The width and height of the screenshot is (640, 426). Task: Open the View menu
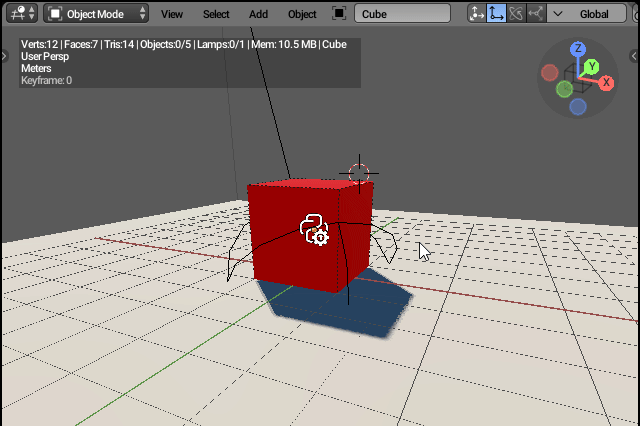tap(172, 14)
